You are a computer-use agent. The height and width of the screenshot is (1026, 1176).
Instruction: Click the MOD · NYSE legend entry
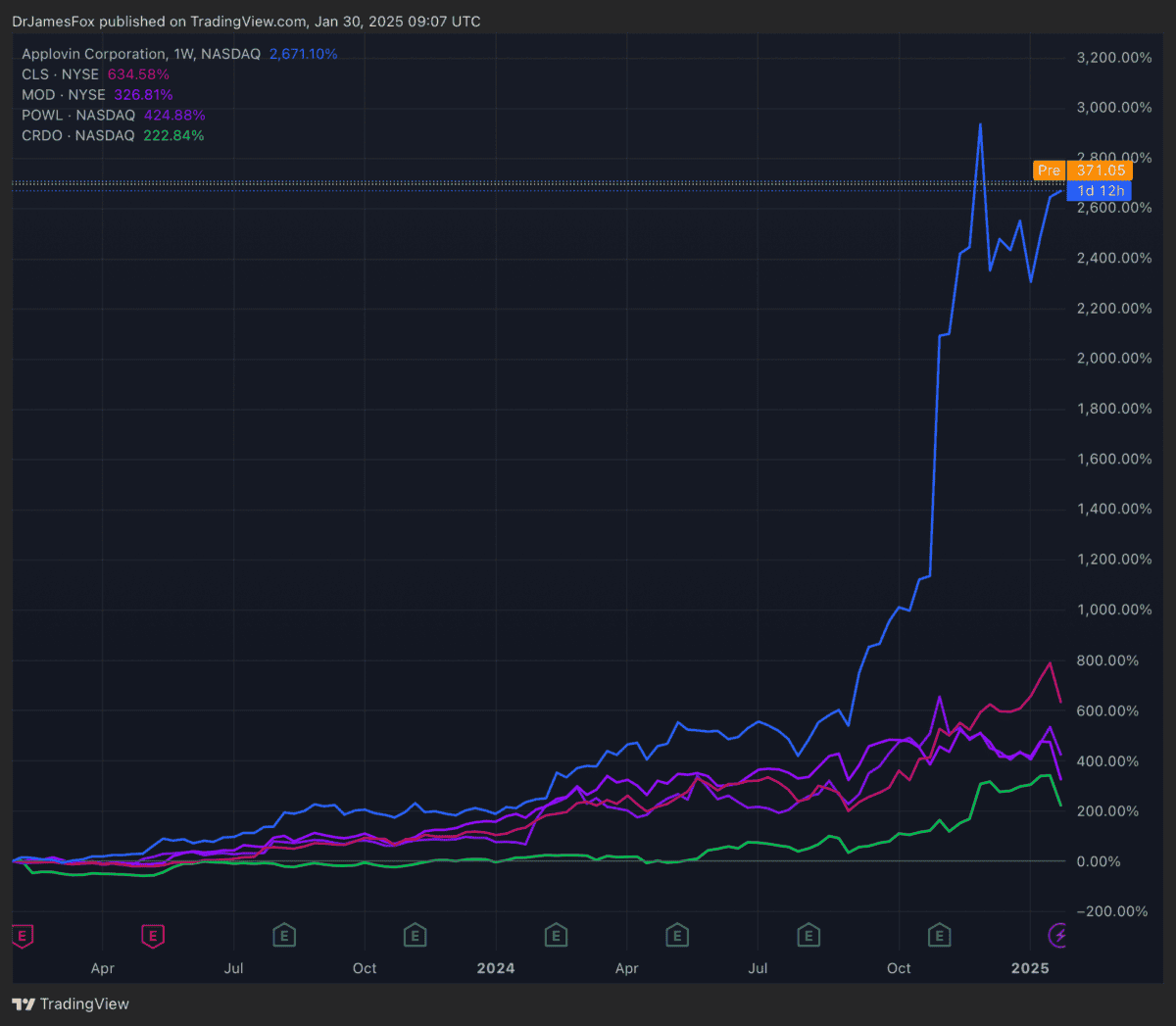click(x=64, y=95)
